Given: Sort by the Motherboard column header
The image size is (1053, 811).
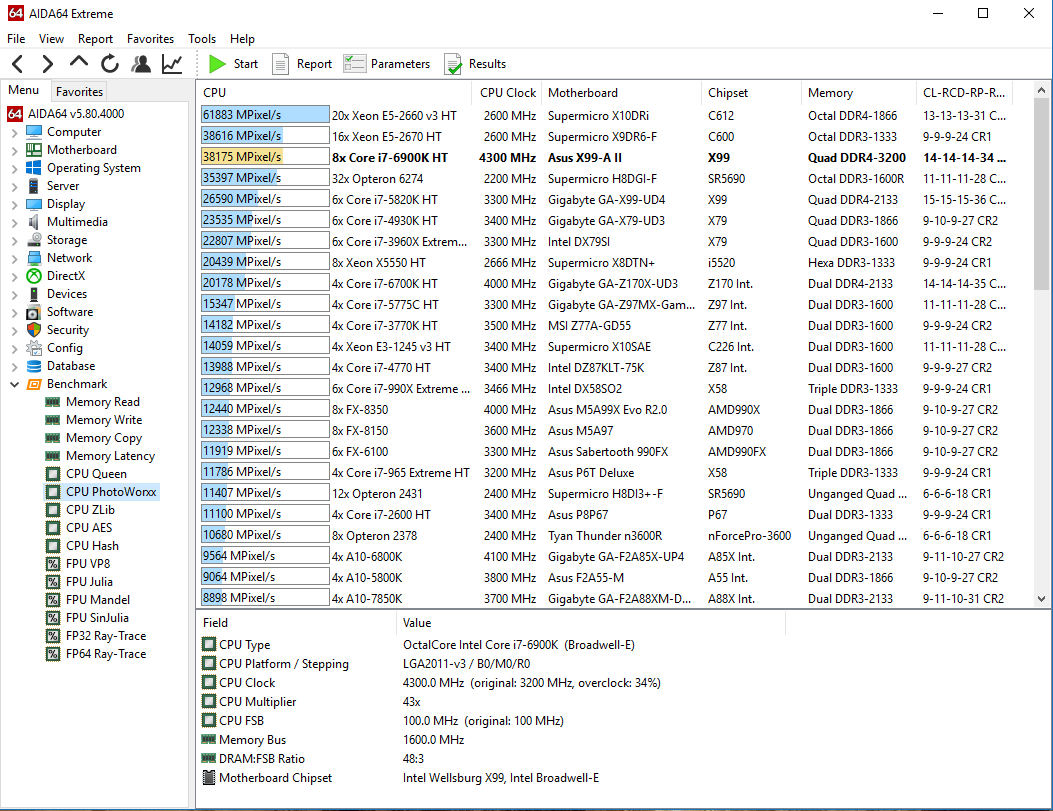Looking at the screenshot, I should [x=621, y=93].
